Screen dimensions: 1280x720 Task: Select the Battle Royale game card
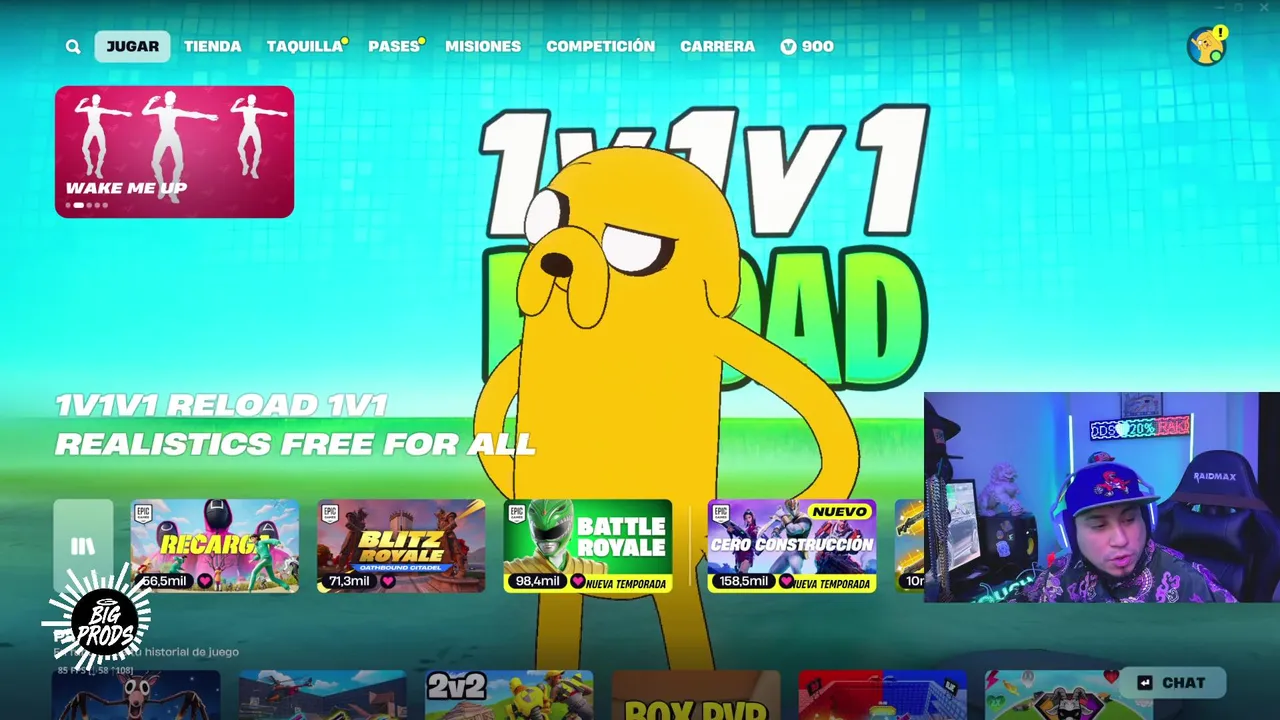588,546
